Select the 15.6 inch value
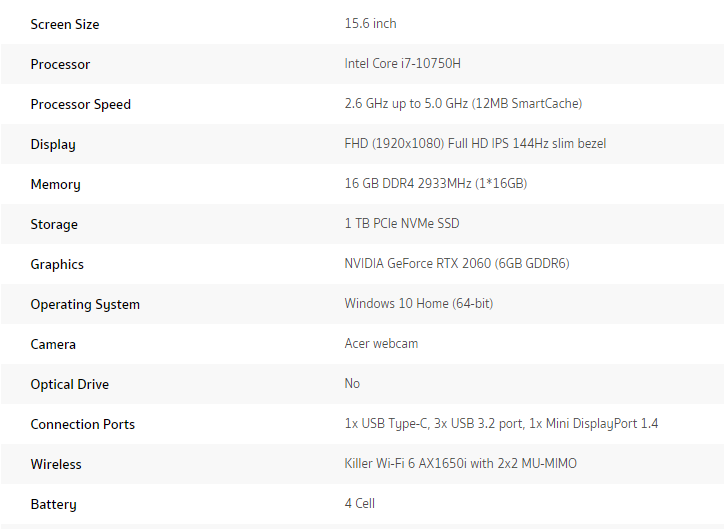The image size is (724, 529). pyautogui.click(x=370, y=24)
